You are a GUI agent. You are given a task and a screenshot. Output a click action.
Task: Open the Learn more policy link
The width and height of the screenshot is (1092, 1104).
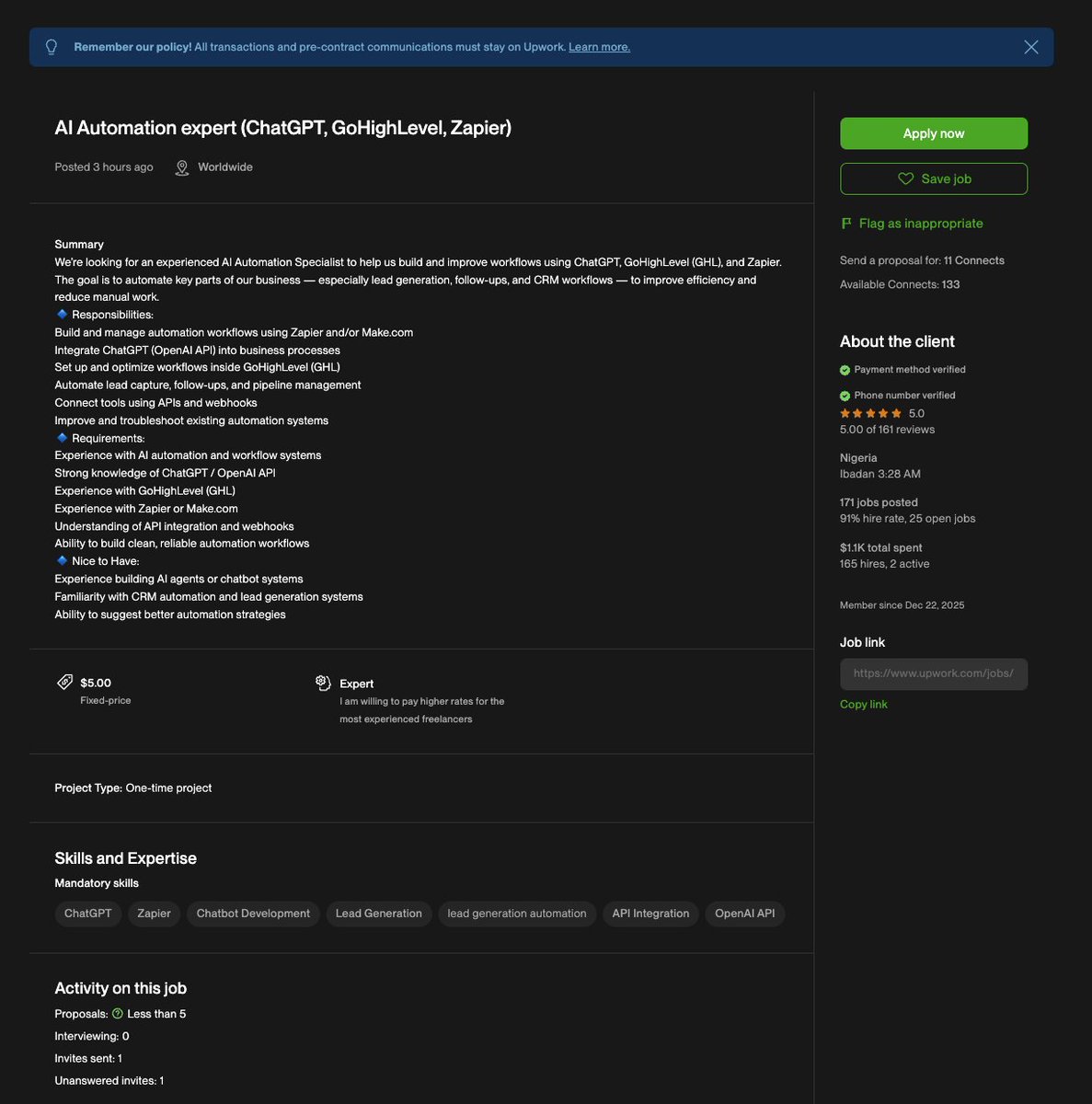[599, 47]
